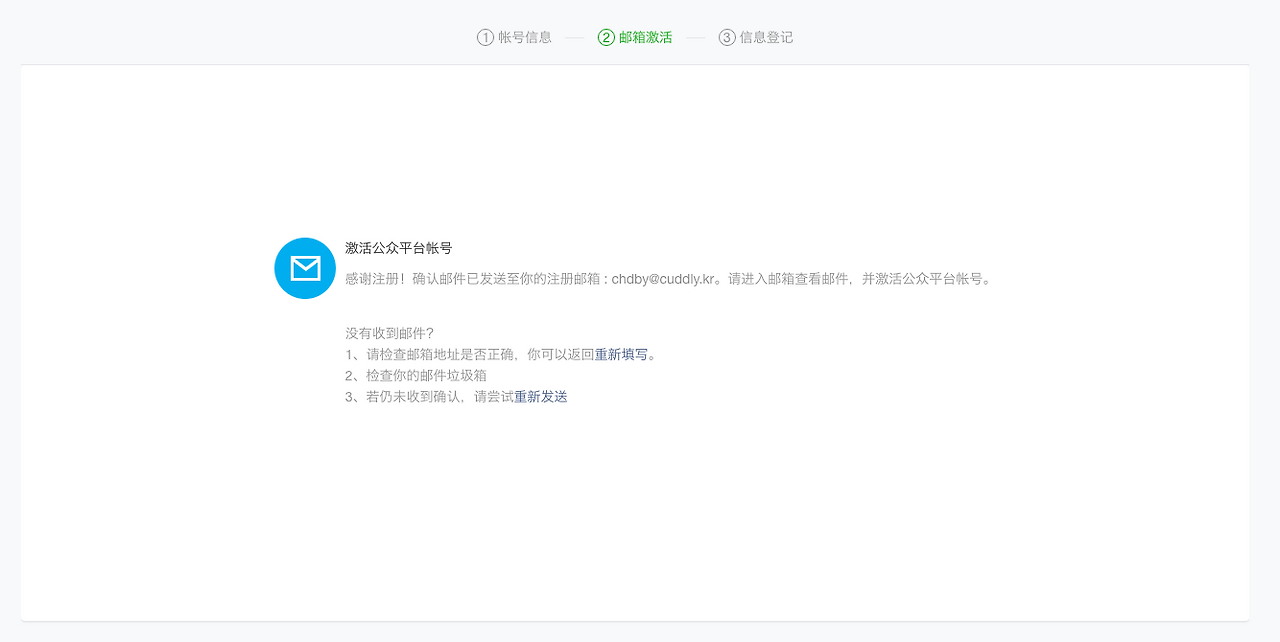The height and width of the screenshot is (642, 1280).
Task: Click the grey step-three registration icon
Action: point(728,37)
